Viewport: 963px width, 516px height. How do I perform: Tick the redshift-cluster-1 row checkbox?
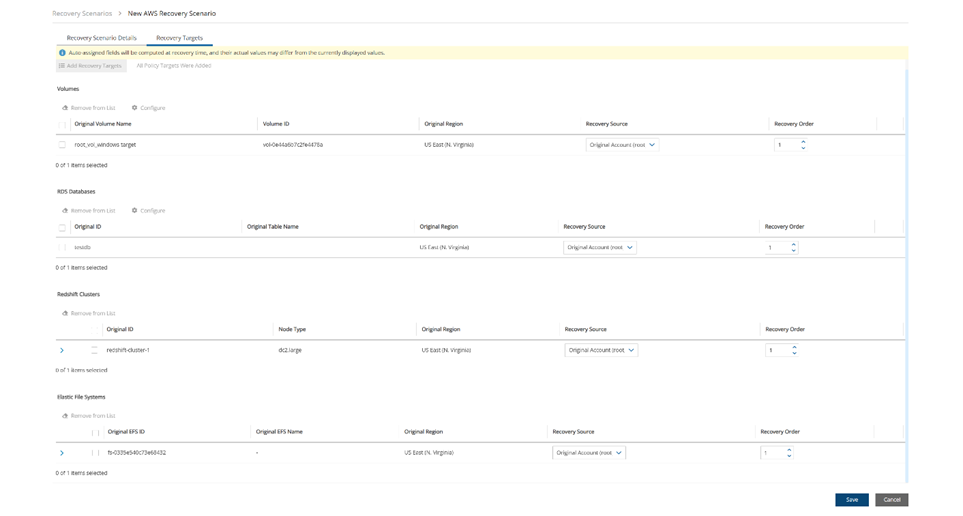coord(94,350)
